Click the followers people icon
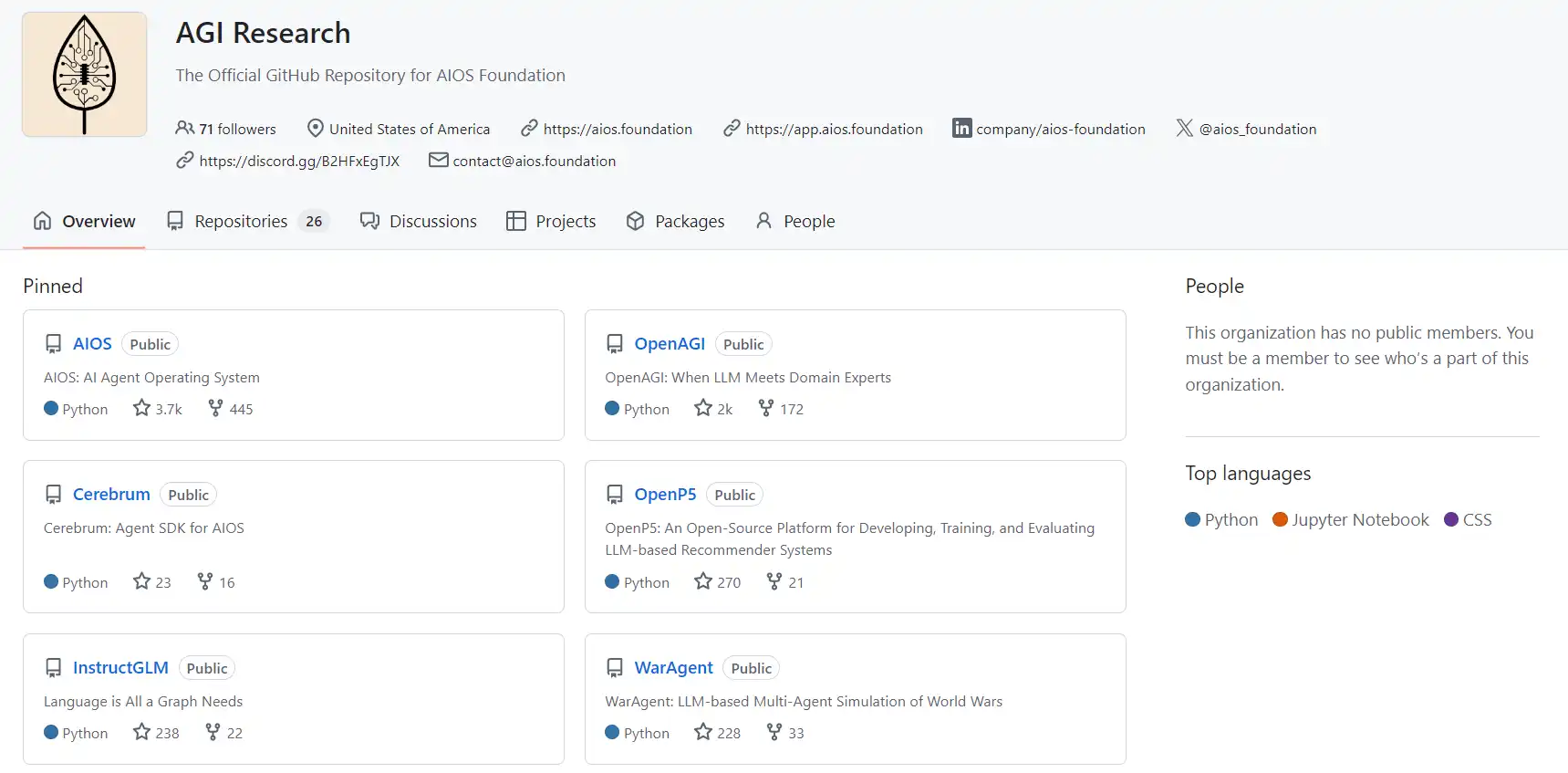Screen dimensions: 1568x773 pyautogui.click(x=184, y=129)
